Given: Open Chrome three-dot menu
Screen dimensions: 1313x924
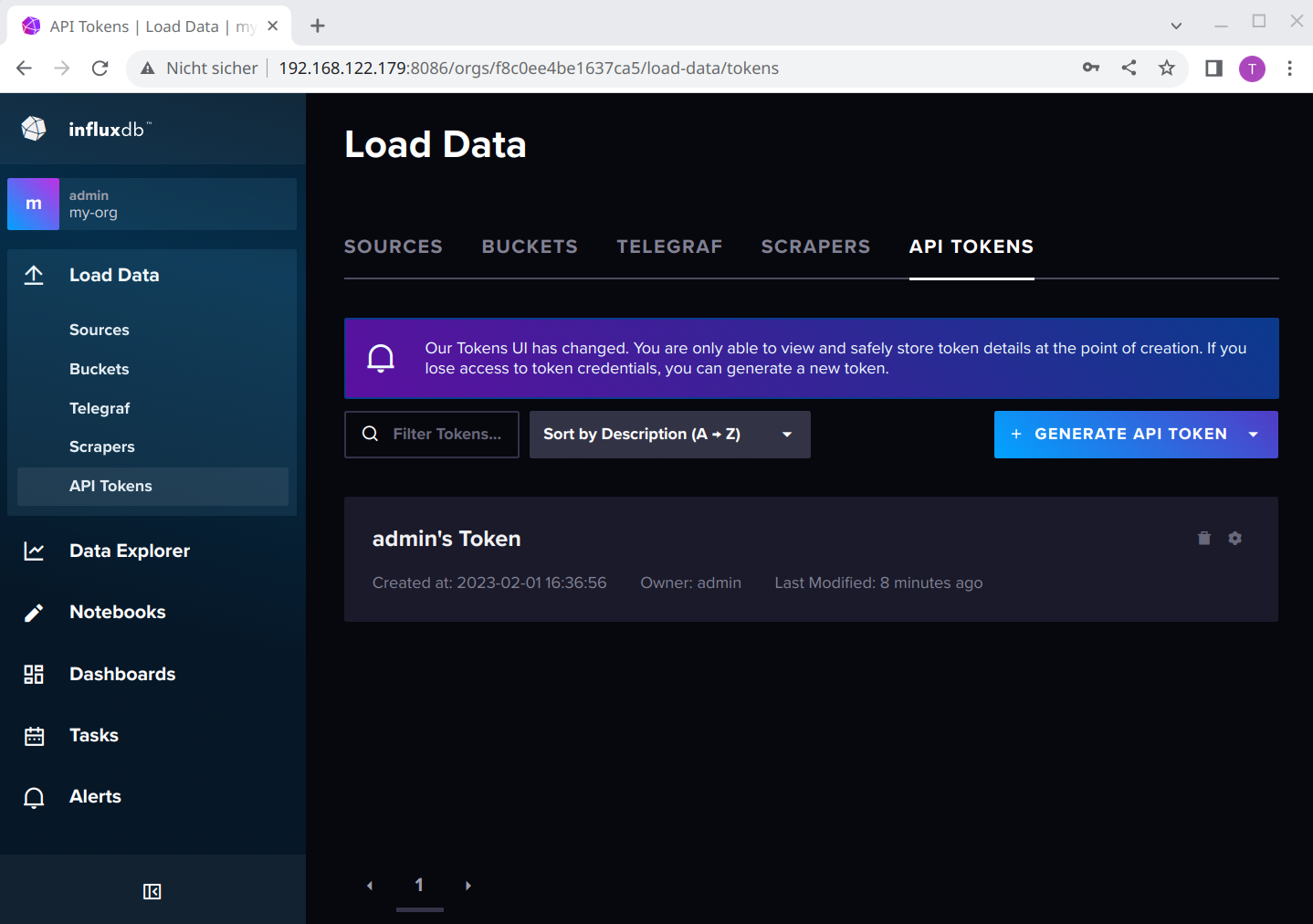Looking at the screenshot, I should click(1289, 68).
